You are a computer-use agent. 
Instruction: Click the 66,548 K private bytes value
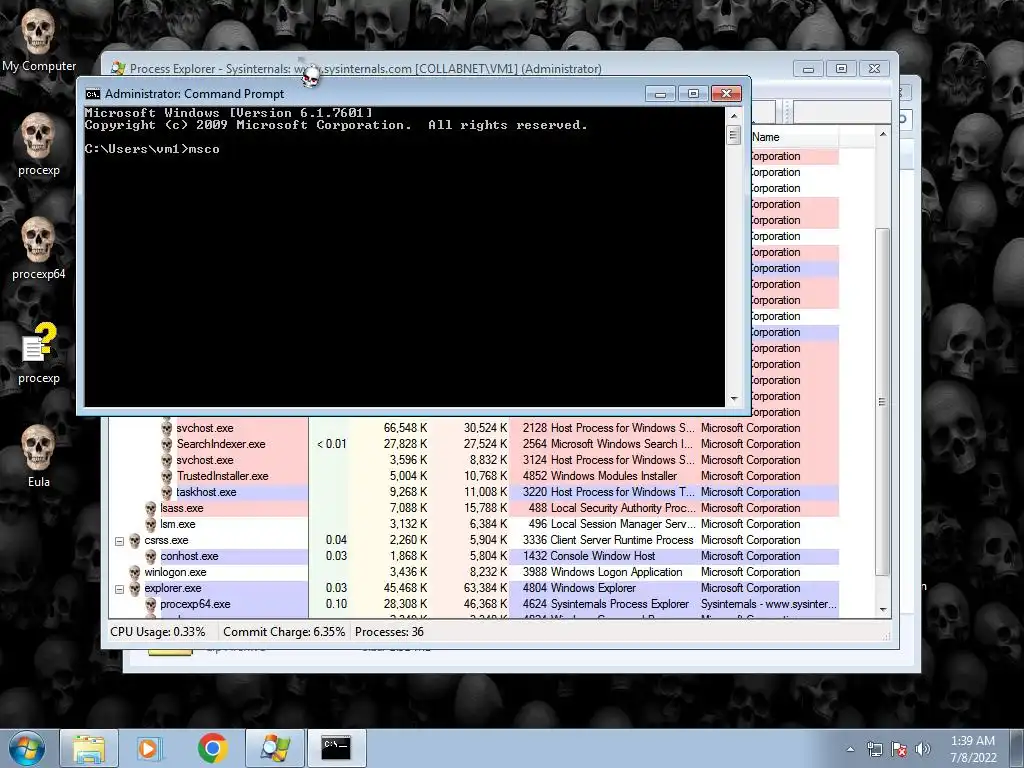tap(406, 428)
